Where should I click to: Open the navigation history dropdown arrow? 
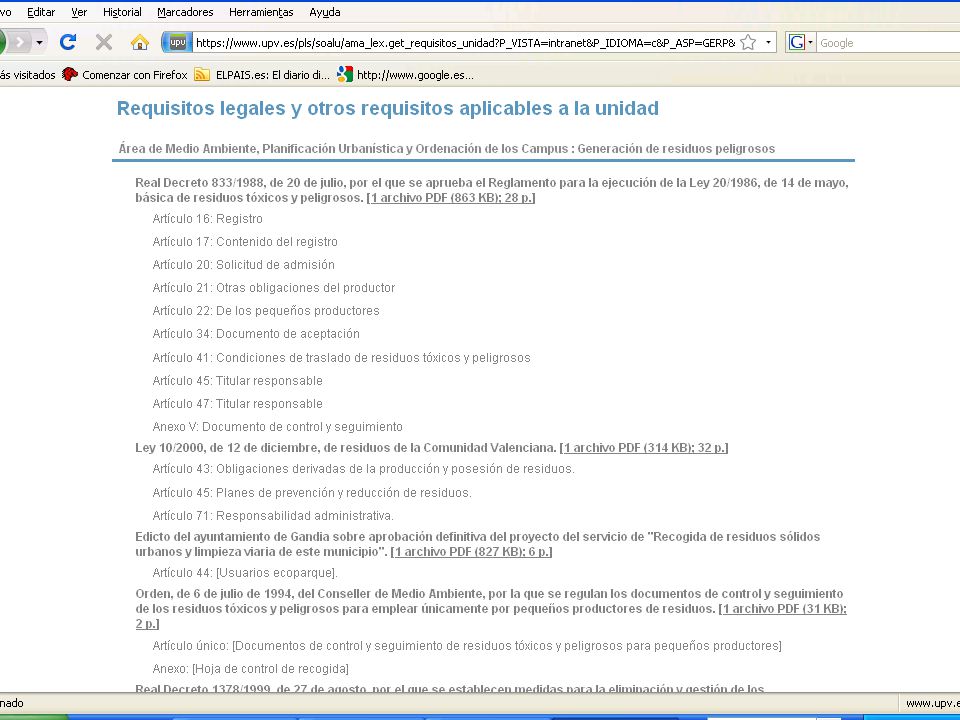(39, 42)
